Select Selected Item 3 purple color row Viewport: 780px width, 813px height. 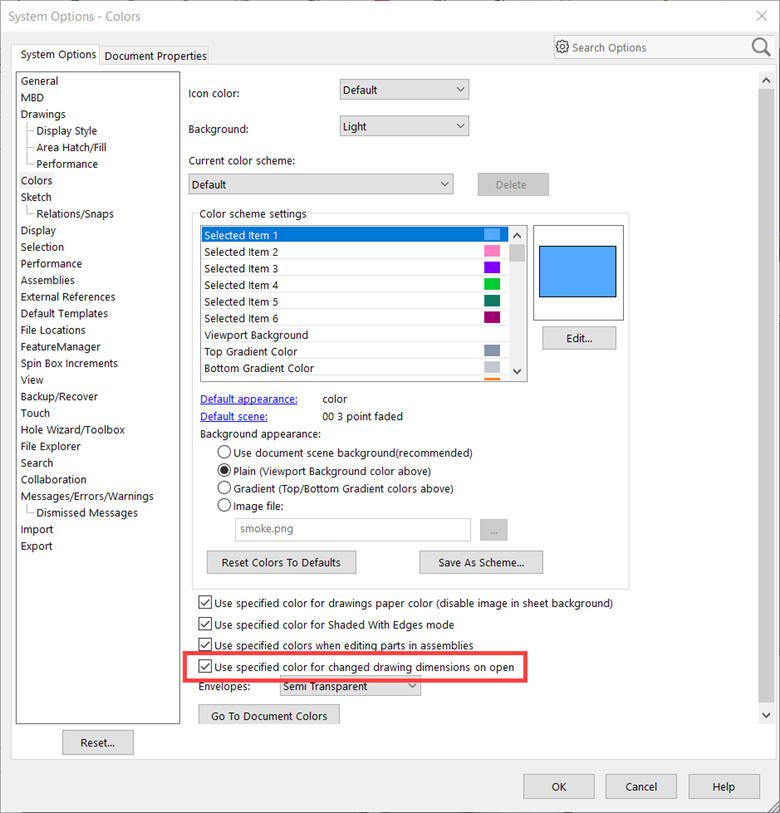(x=355, y=268)
